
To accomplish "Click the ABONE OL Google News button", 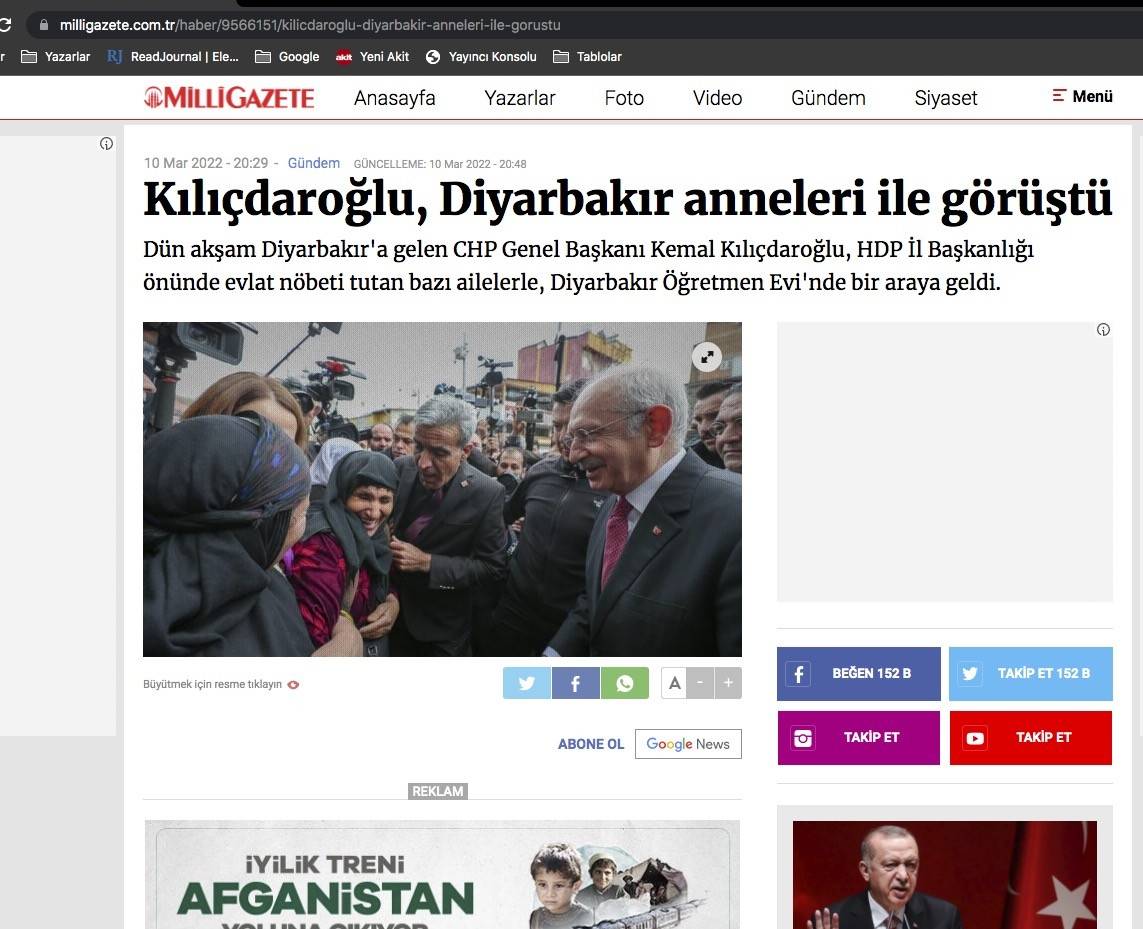I will pos(688,744).
